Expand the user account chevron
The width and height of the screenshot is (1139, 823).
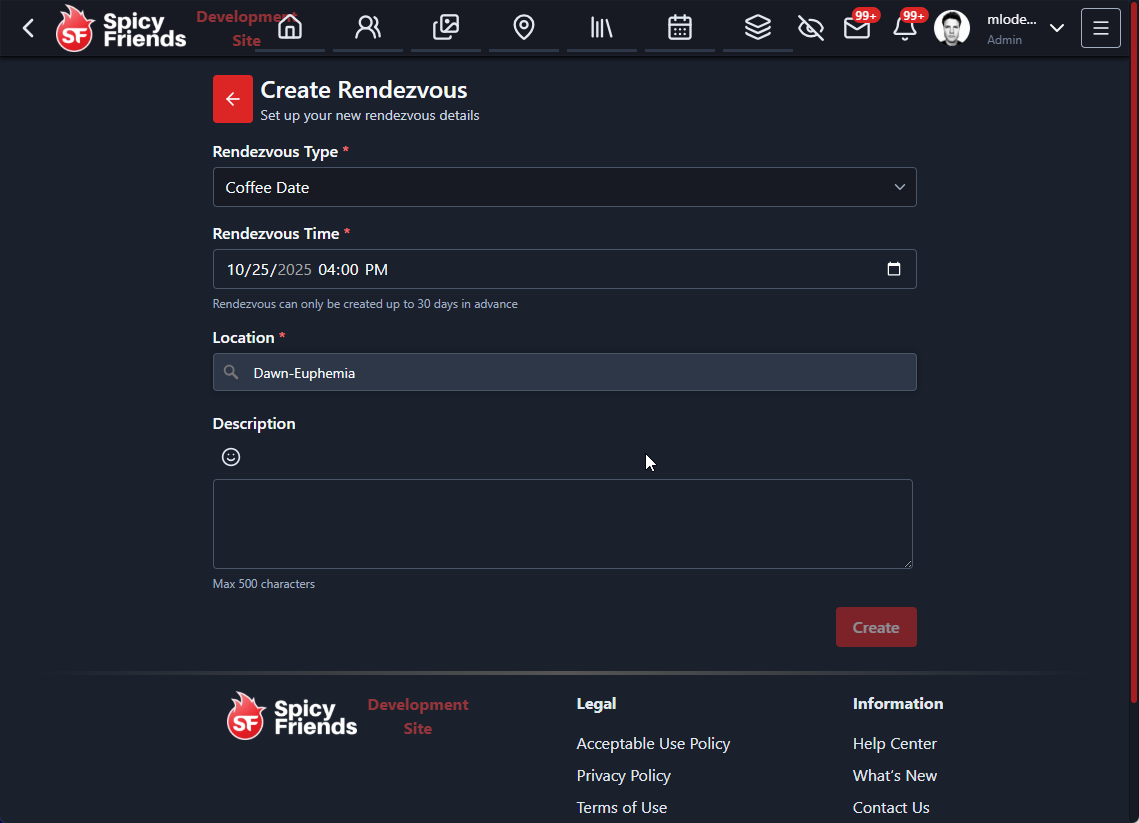tap(1057, 28)
